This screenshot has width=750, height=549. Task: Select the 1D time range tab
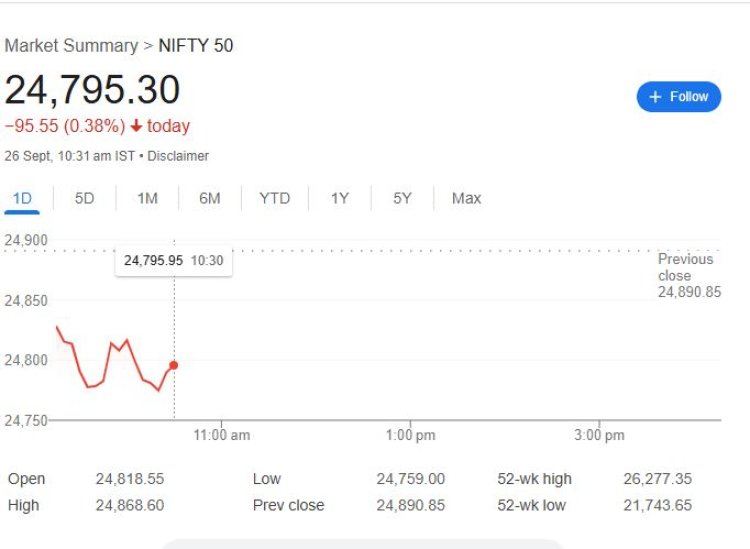point(22,198)
